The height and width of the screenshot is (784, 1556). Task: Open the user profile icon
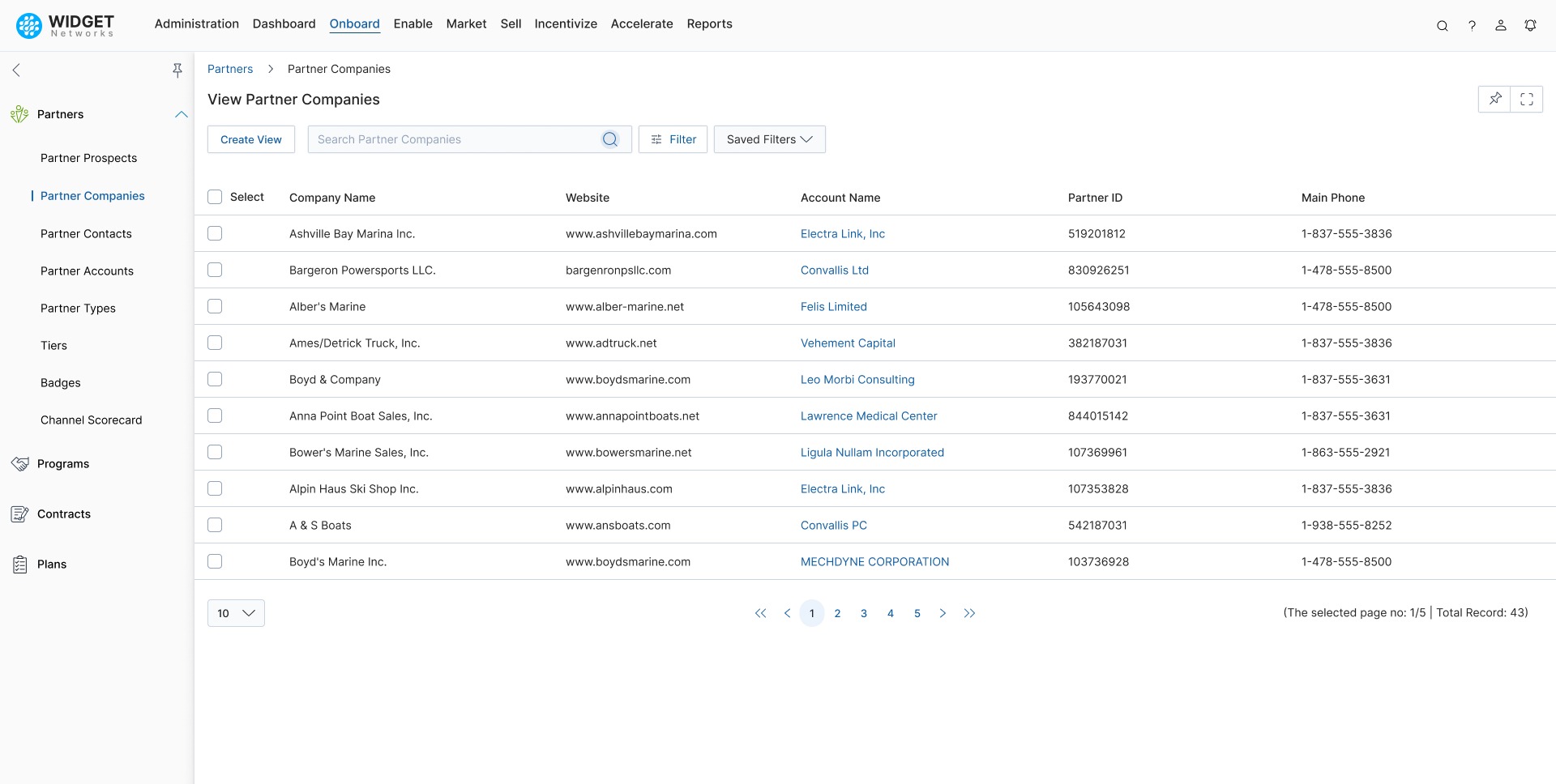[1501, 25]
